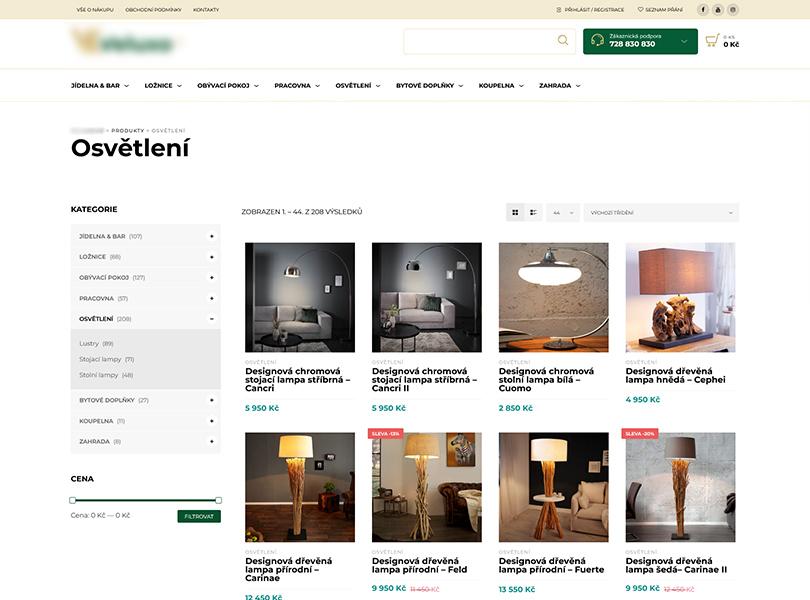This screenshot has width=810, height=600.
Task: Open Cancri II floor lamp thumbnail
Action: coord(427,298)
